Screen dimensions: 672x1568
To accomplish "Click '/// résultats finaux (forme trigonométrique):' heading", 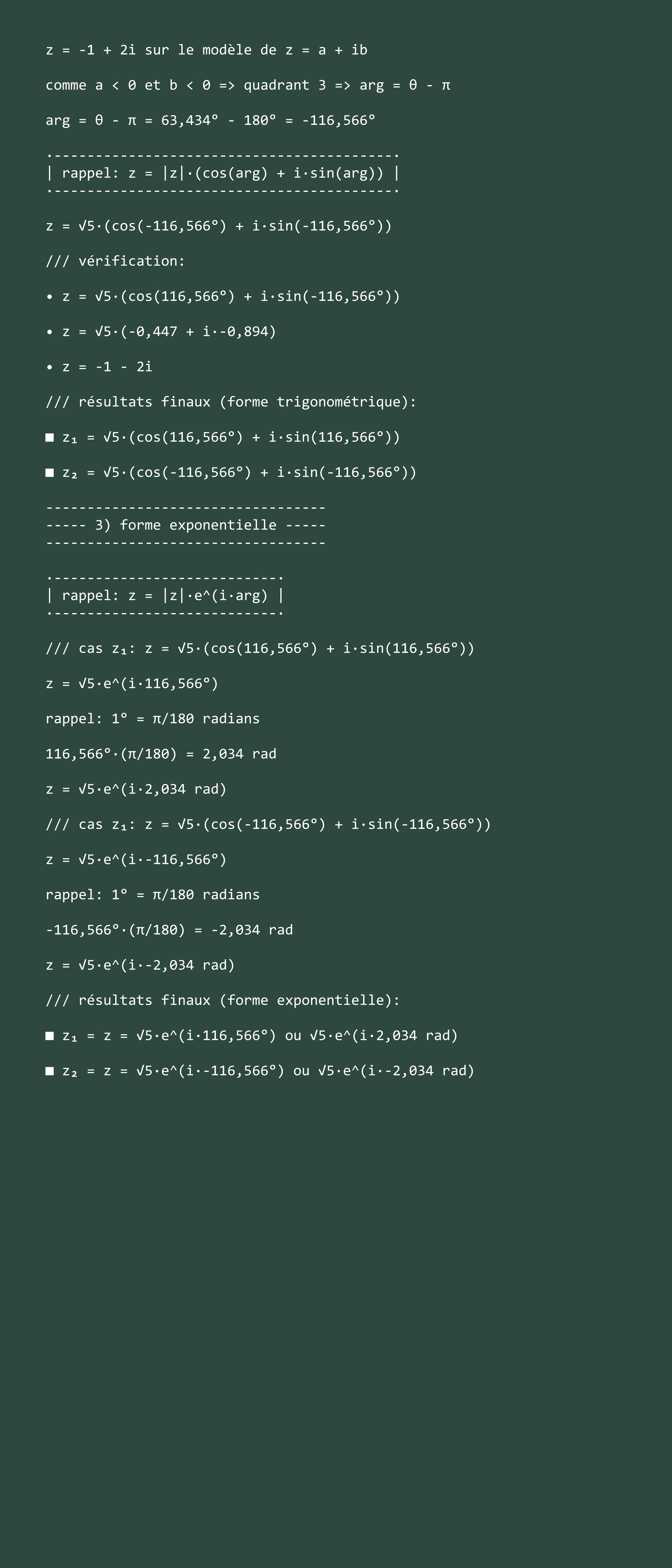I will (x=231, y=402).
